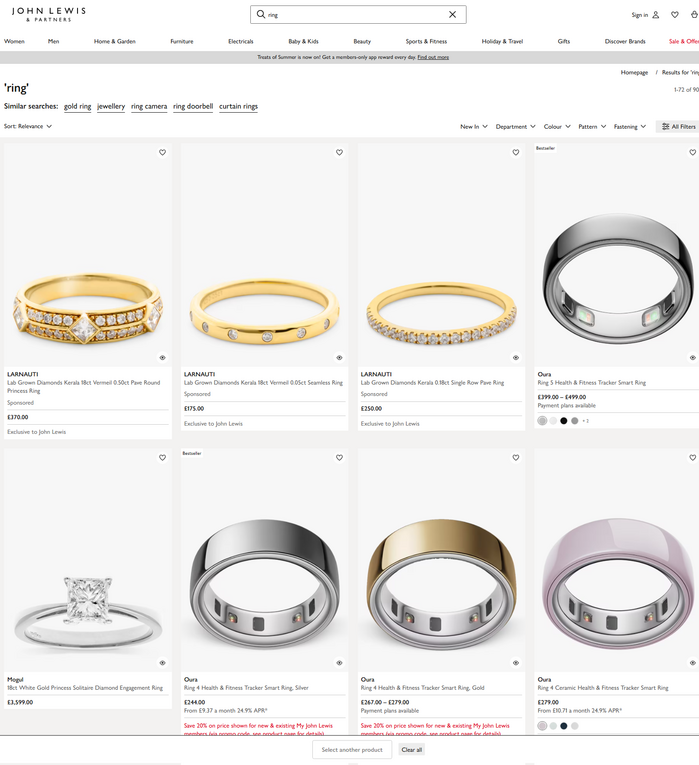Expand the Pattern filter
The image size is (699, 765).
592,126
